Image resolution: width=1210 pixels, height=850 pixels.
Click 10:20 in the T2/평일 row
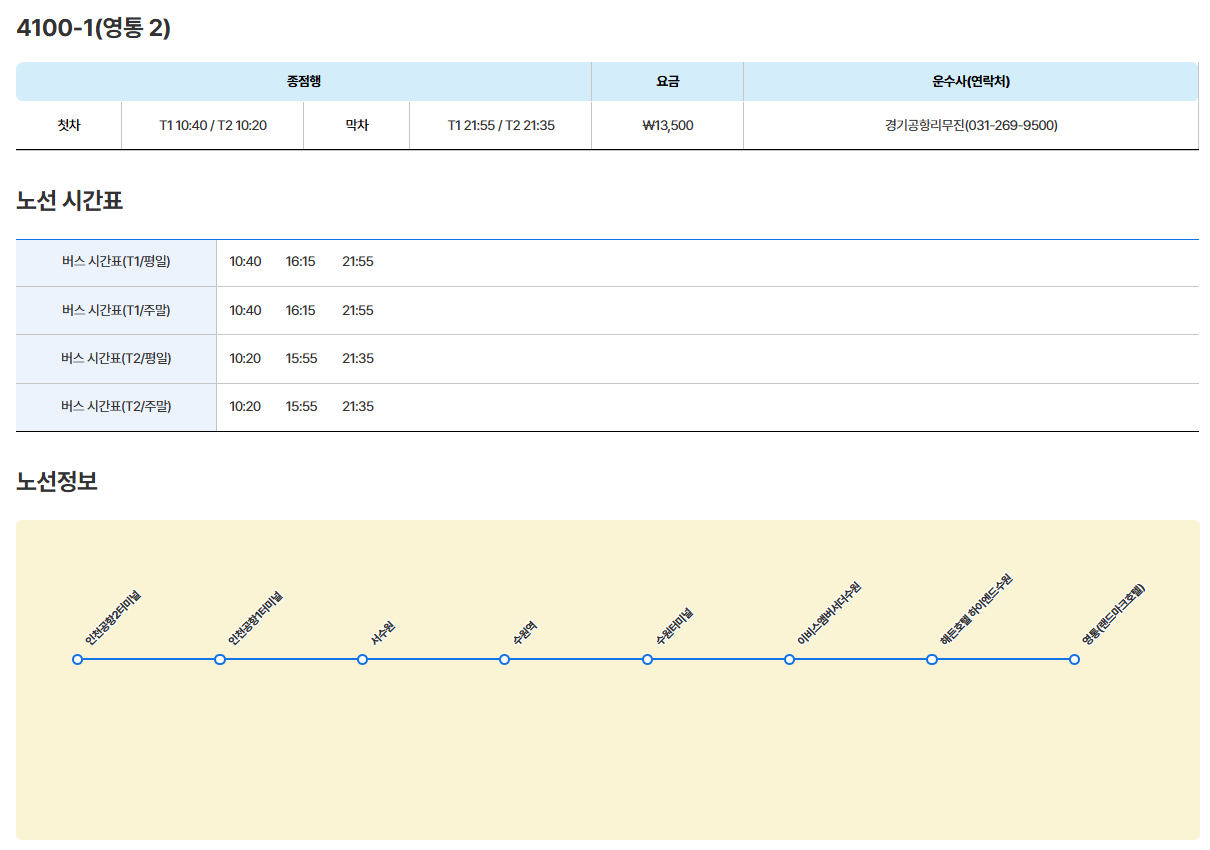245,358
